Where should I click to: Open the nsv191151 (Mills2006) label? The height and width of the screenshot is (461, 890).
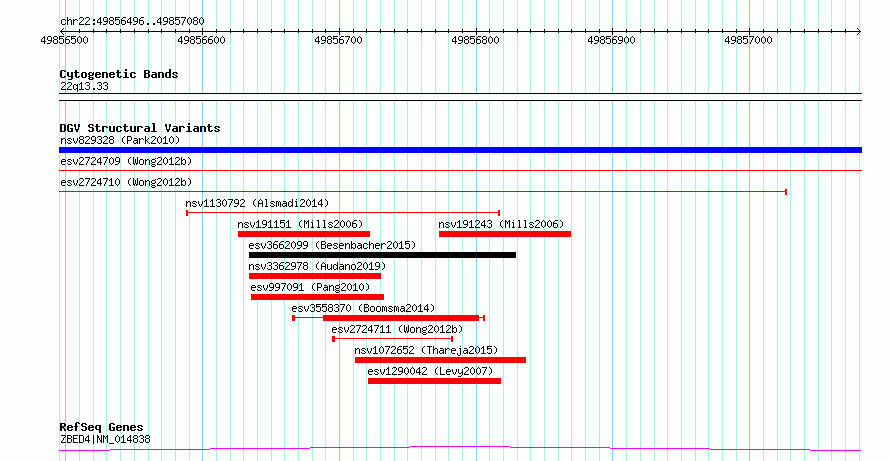[x=300, y=224]
